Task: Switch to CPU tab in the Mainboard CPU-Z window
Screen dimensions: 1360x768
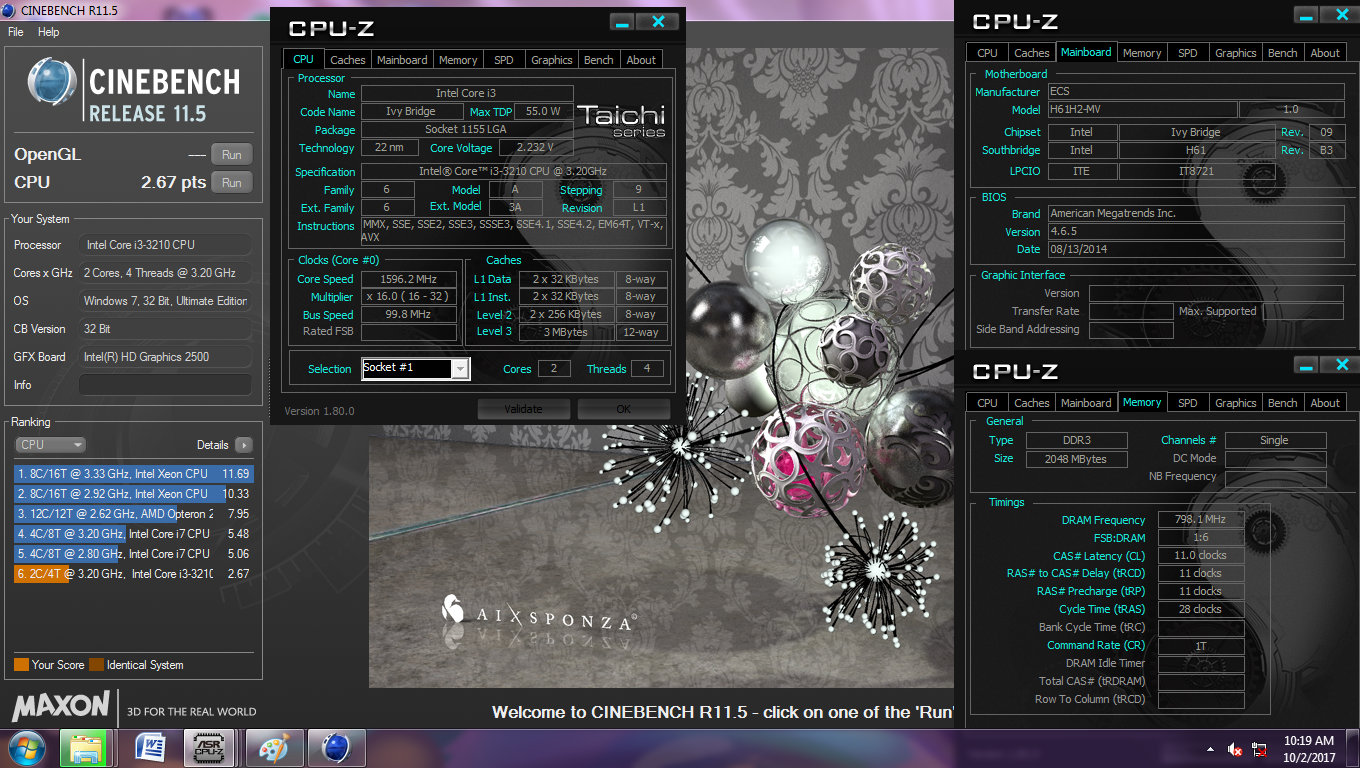Action: tap(987, 53)
